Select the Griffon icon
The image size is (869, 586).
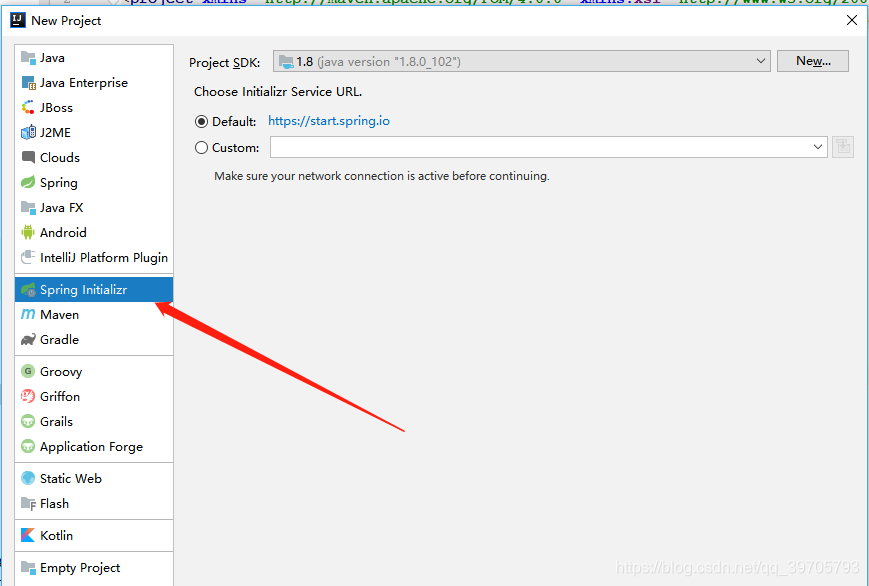tap(28, 396)
